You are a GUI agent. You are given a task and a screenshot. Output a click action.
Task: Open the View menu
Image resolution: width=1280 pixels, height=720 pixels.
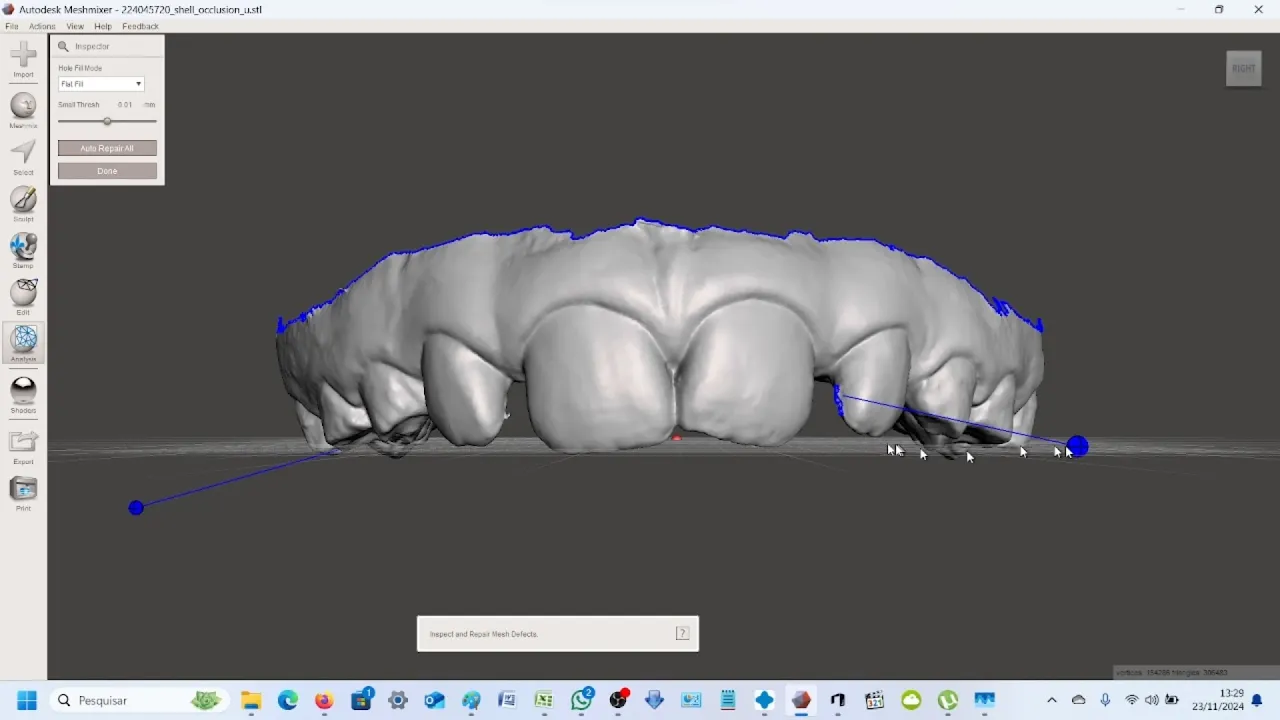tap(75, 26)
